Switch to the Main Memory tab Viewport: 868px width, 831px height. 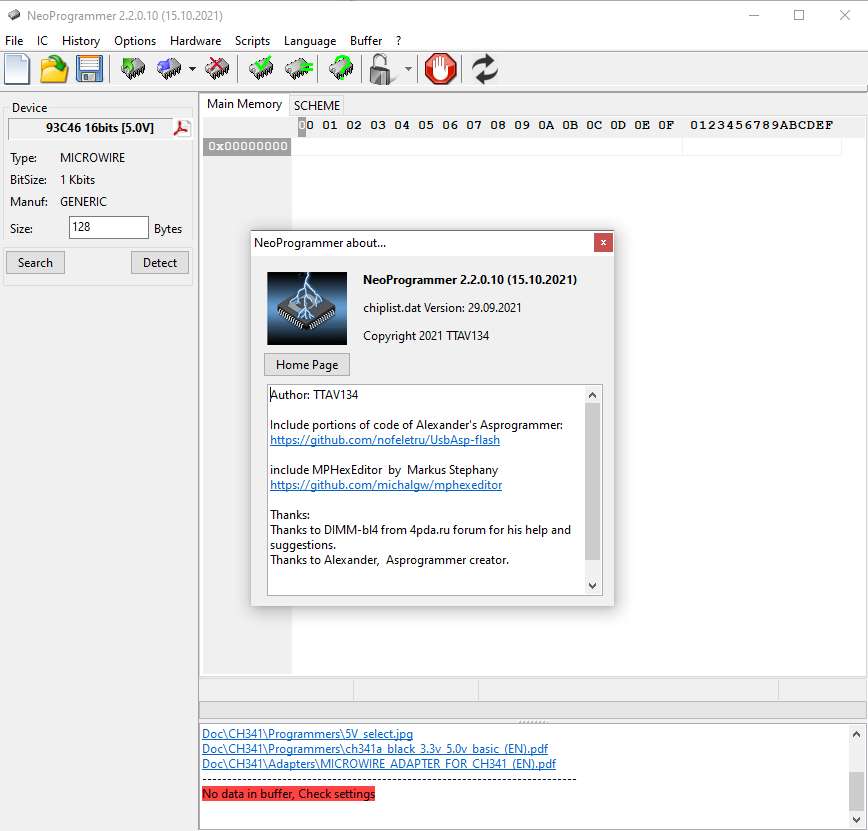[x=244, y=104]
